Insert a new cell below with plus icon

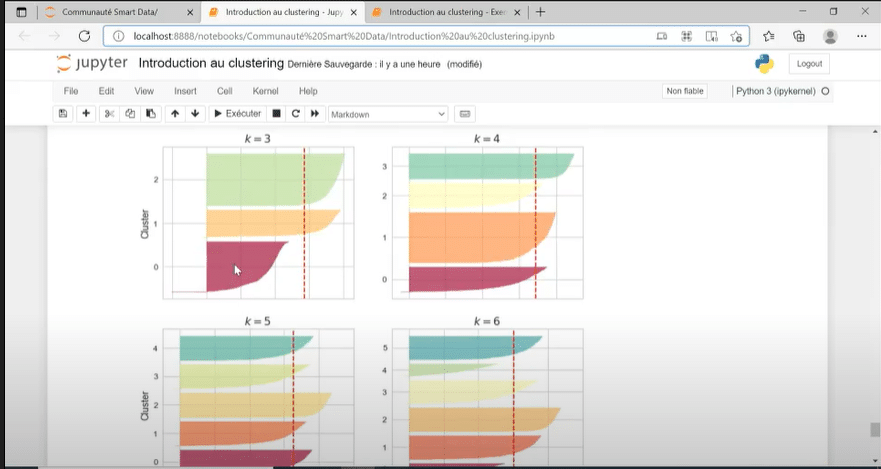tap(86, 114)
